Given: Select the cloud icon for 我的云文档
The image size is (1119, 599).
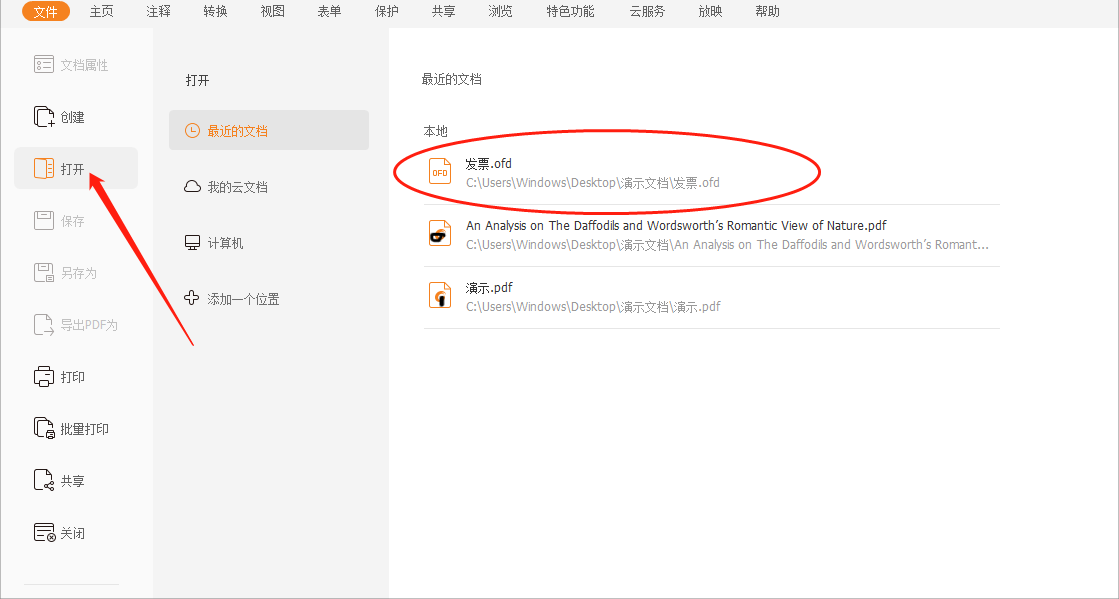Looking at the screenshot, I should 191,186.
